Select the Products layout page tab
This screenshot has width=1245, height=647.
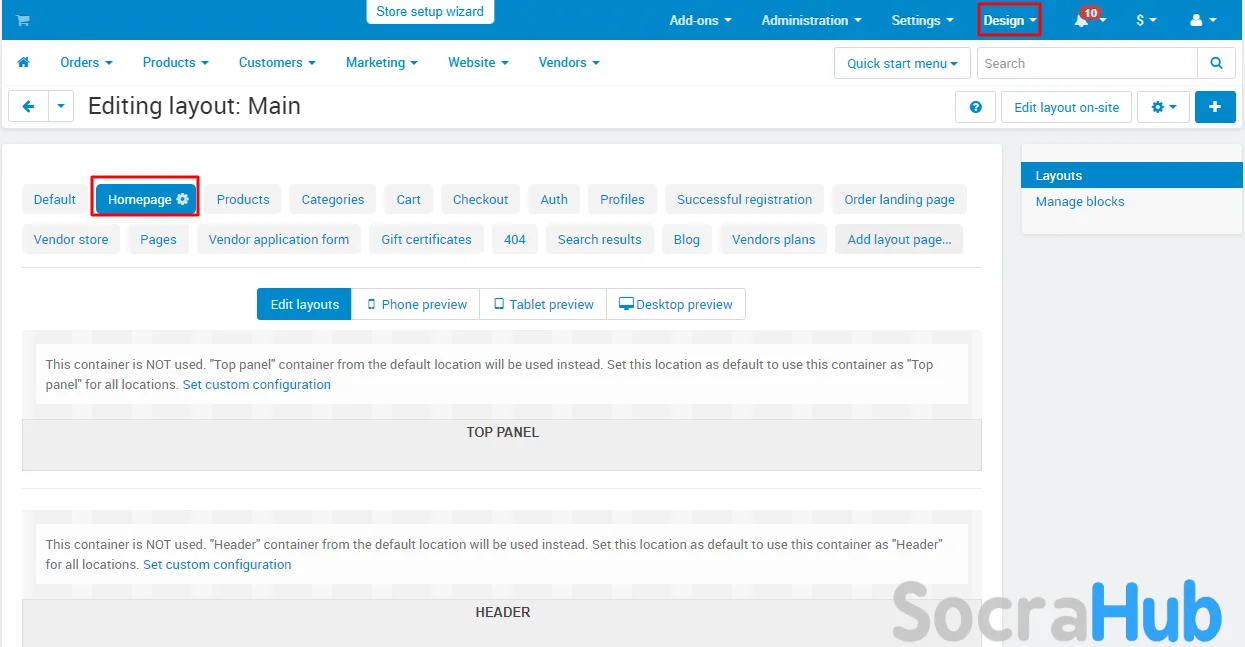pyautogui.click(x=243, y=199)
